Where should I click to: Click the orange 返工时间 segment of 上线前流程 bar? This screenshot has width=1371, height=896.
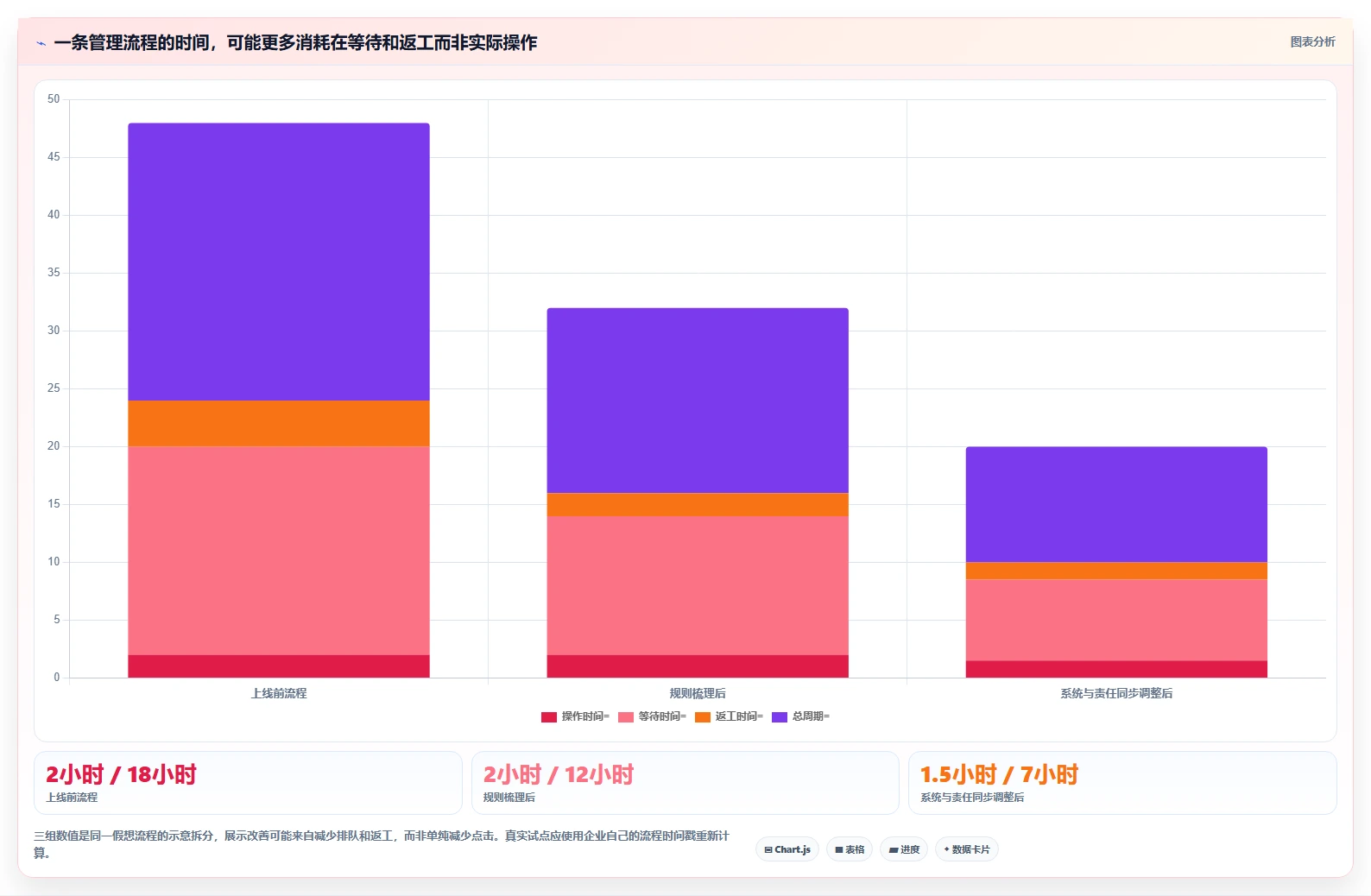[279, 423]
